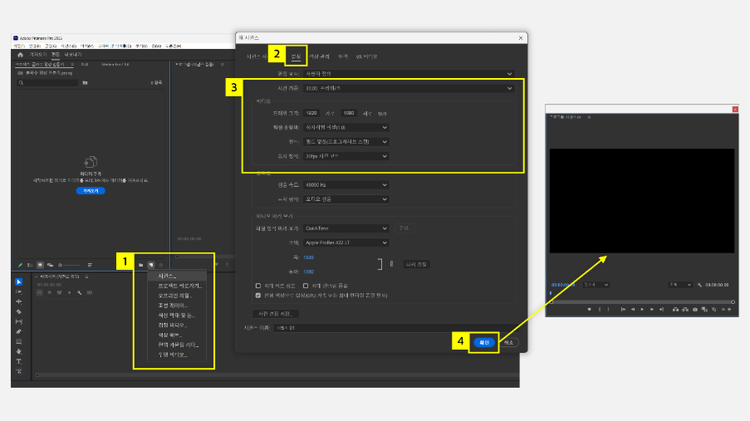Open the QuickTime preview file format dropdown
This screenshot has height=421, width=750.
click(345, 228)
